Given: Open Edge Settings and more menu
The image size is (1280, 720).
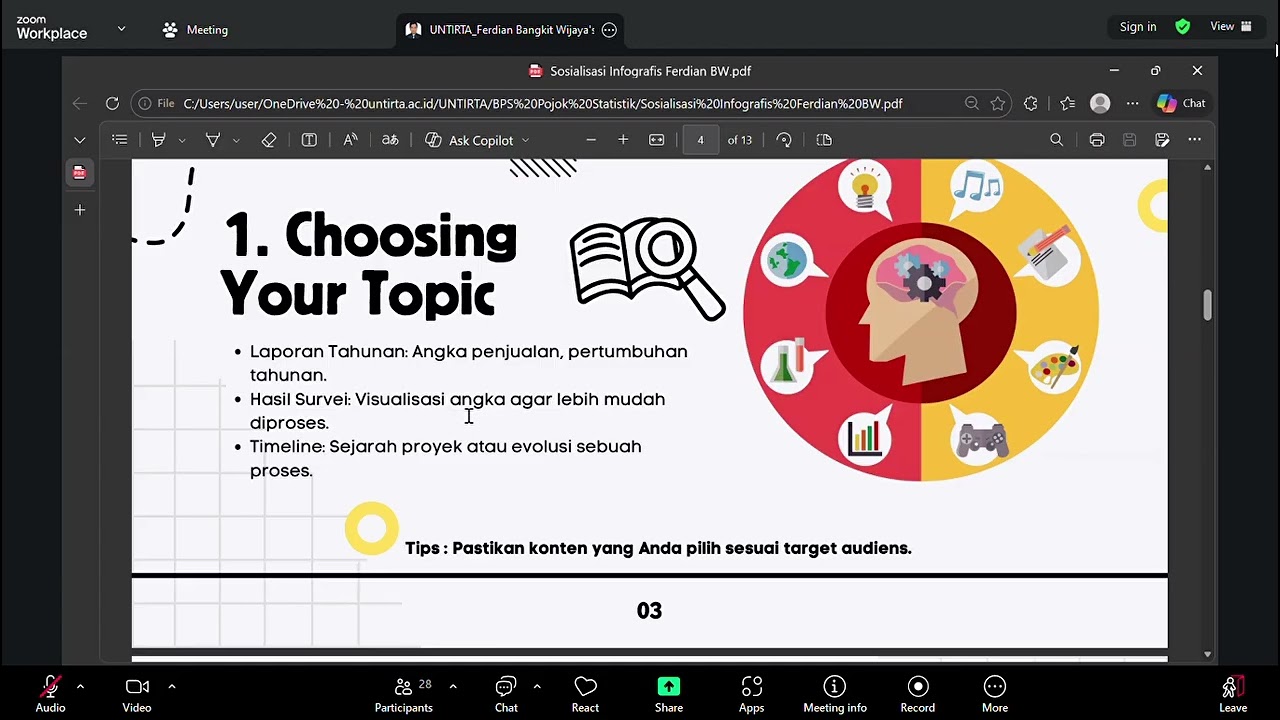Looking at the screenshot, I should (x=1132, y=103).
